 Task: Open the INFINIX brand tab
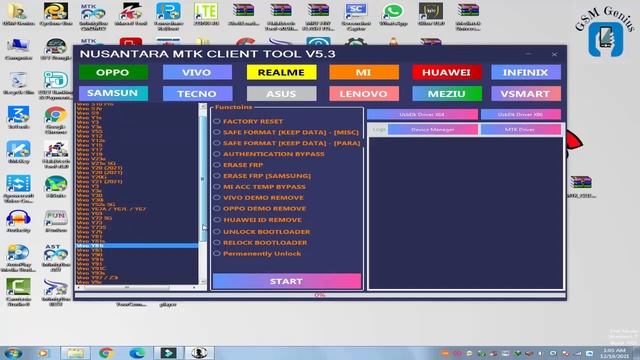[526, 72]
